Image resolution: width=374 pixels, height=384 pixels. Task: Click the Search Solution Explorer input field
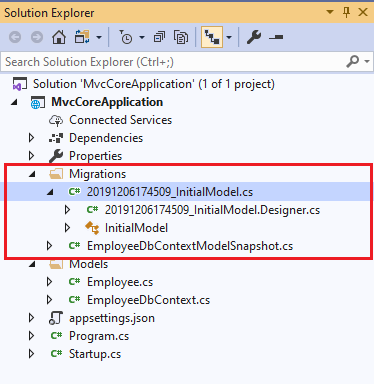point(173,62)
